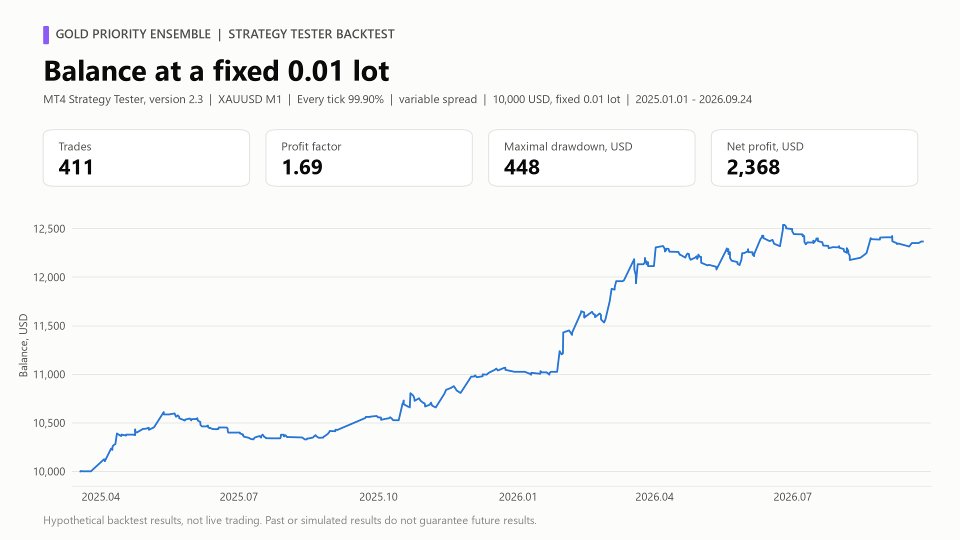
Task: Click the 11,000 y-axis tick label
Action: 49,375
